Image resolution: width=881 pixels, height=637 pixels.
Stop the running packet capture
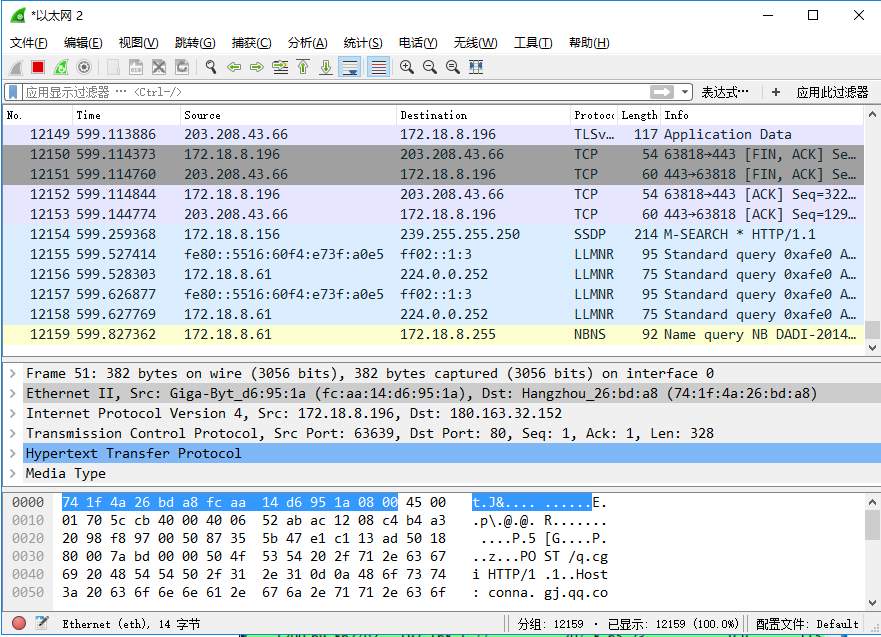(x=38, y=67)
